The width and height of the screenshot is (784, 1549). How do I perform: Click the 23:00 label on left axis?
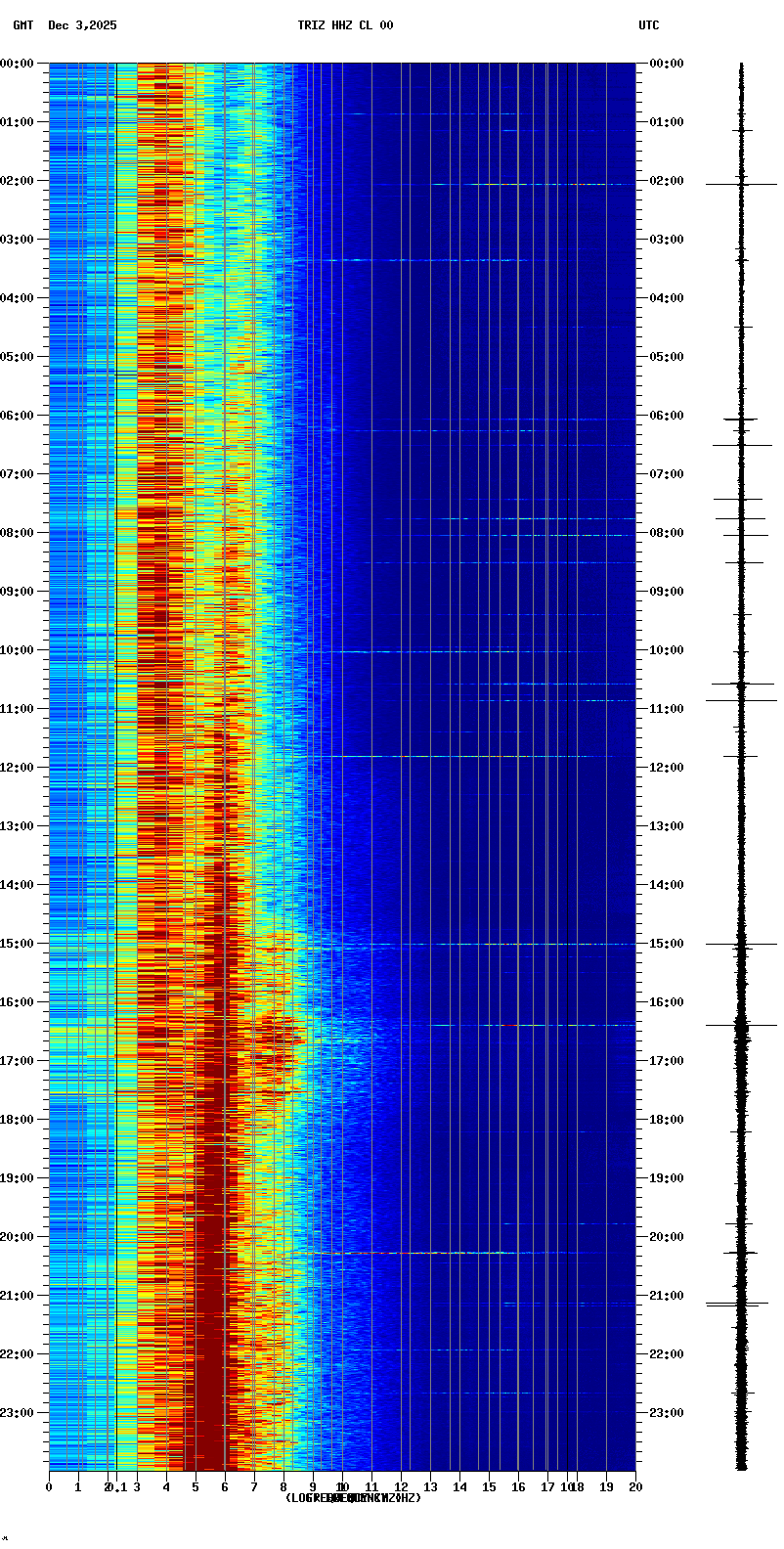tap(17, 1413)
